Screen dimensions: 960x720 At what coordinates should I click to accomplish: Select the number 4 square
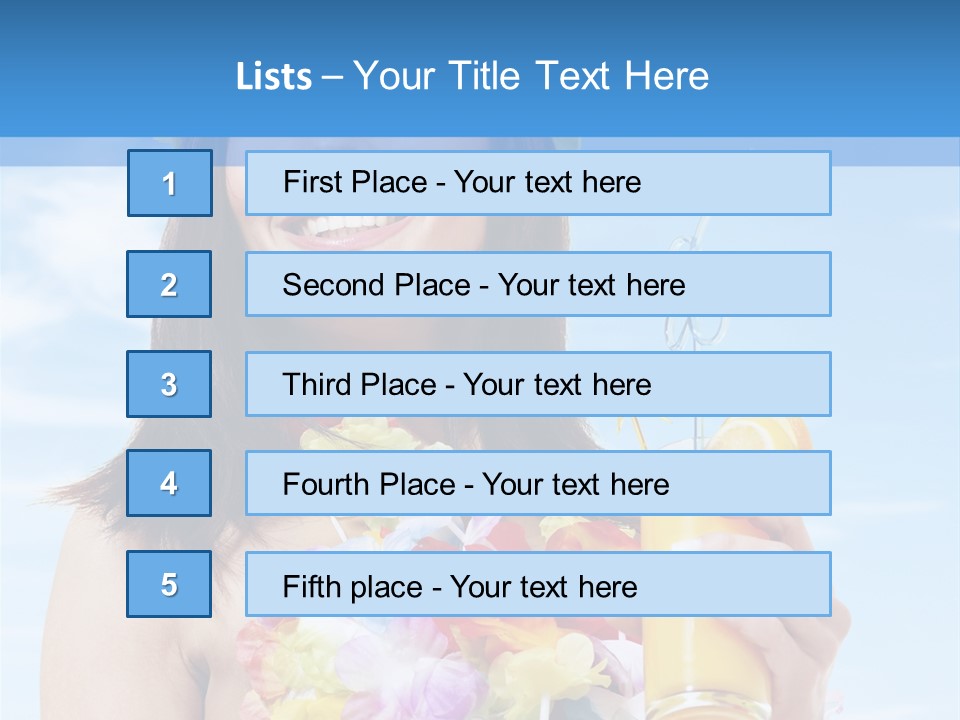(169, 483)
